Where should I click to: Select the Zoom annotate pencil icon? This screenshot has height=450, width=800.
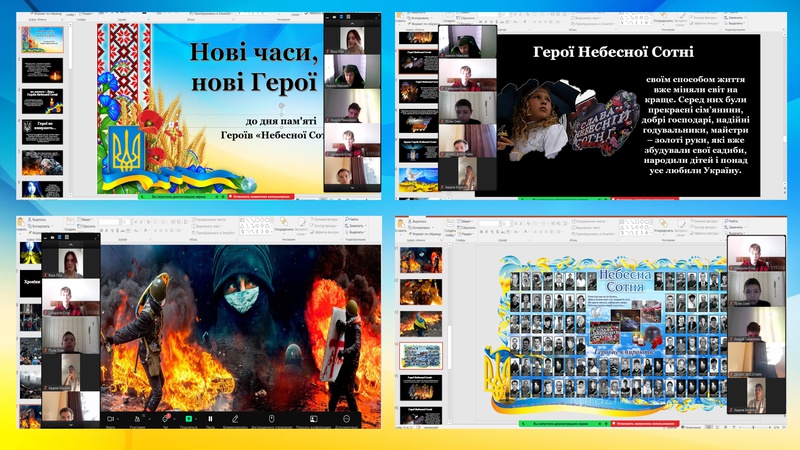point(235,419)
